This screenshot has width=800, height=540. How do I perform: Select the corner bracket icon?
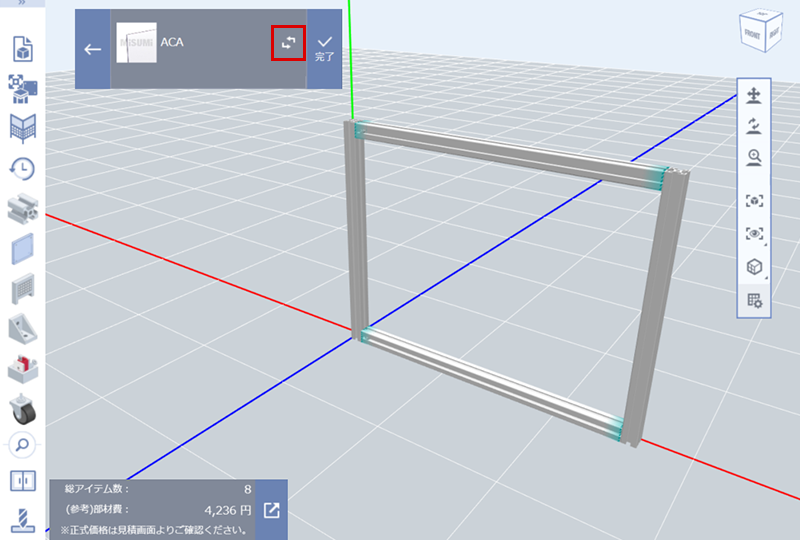(x=22, y=328)
